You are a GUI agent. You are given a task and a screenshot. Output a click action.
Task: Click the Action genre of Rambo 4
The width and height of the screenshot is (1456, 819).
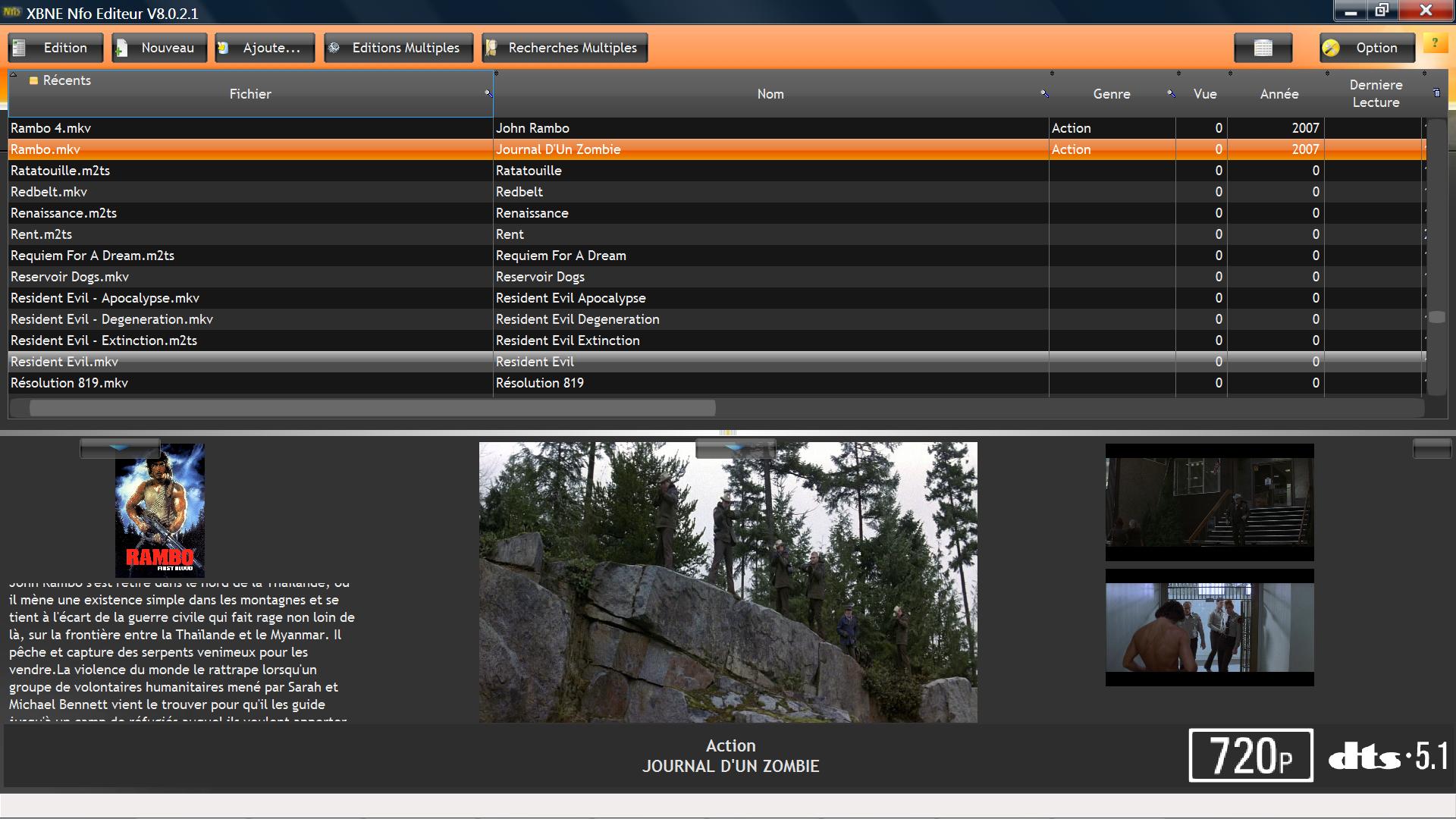(1112, 128)
